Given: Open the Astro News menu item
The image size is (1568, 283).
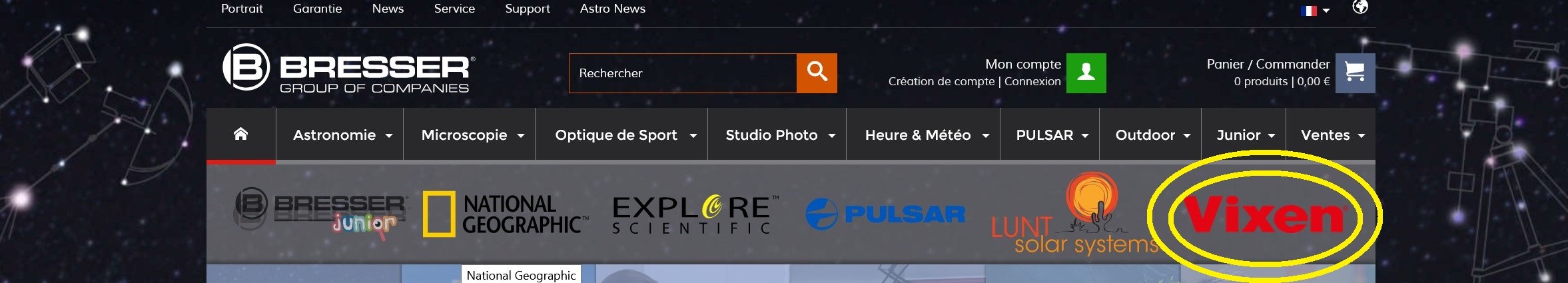Looking at the screenshot, I should pos(613,9).
